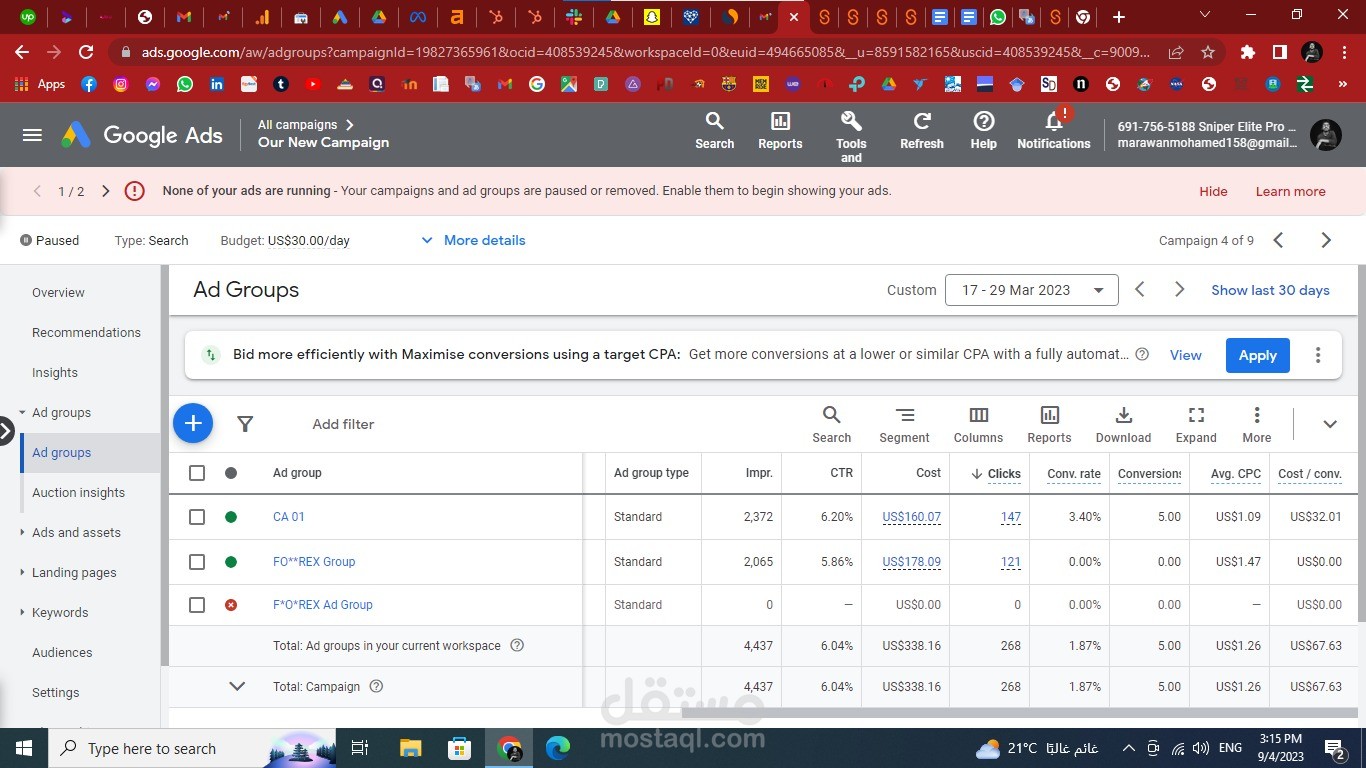Click the blue plus button to add ad group
Viewport: 1366px width, 768px height.
tap(193, 423)
